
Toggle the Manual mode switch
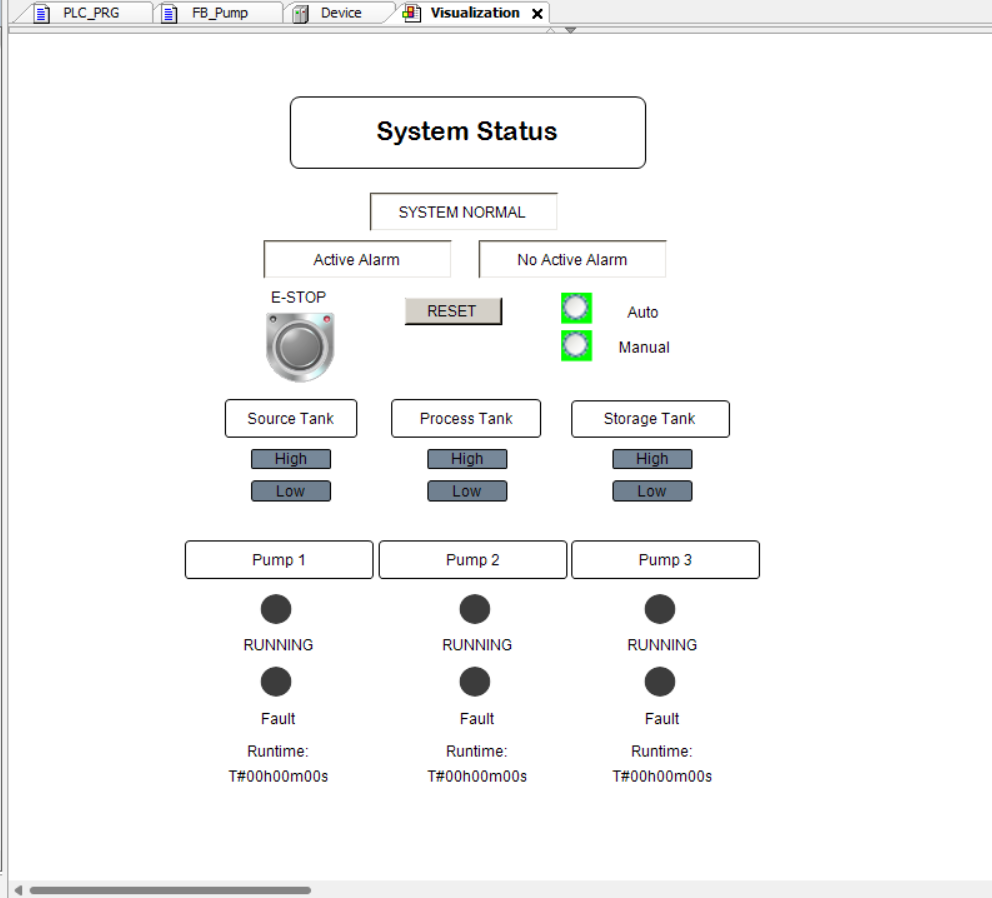[x=576, y=346]
